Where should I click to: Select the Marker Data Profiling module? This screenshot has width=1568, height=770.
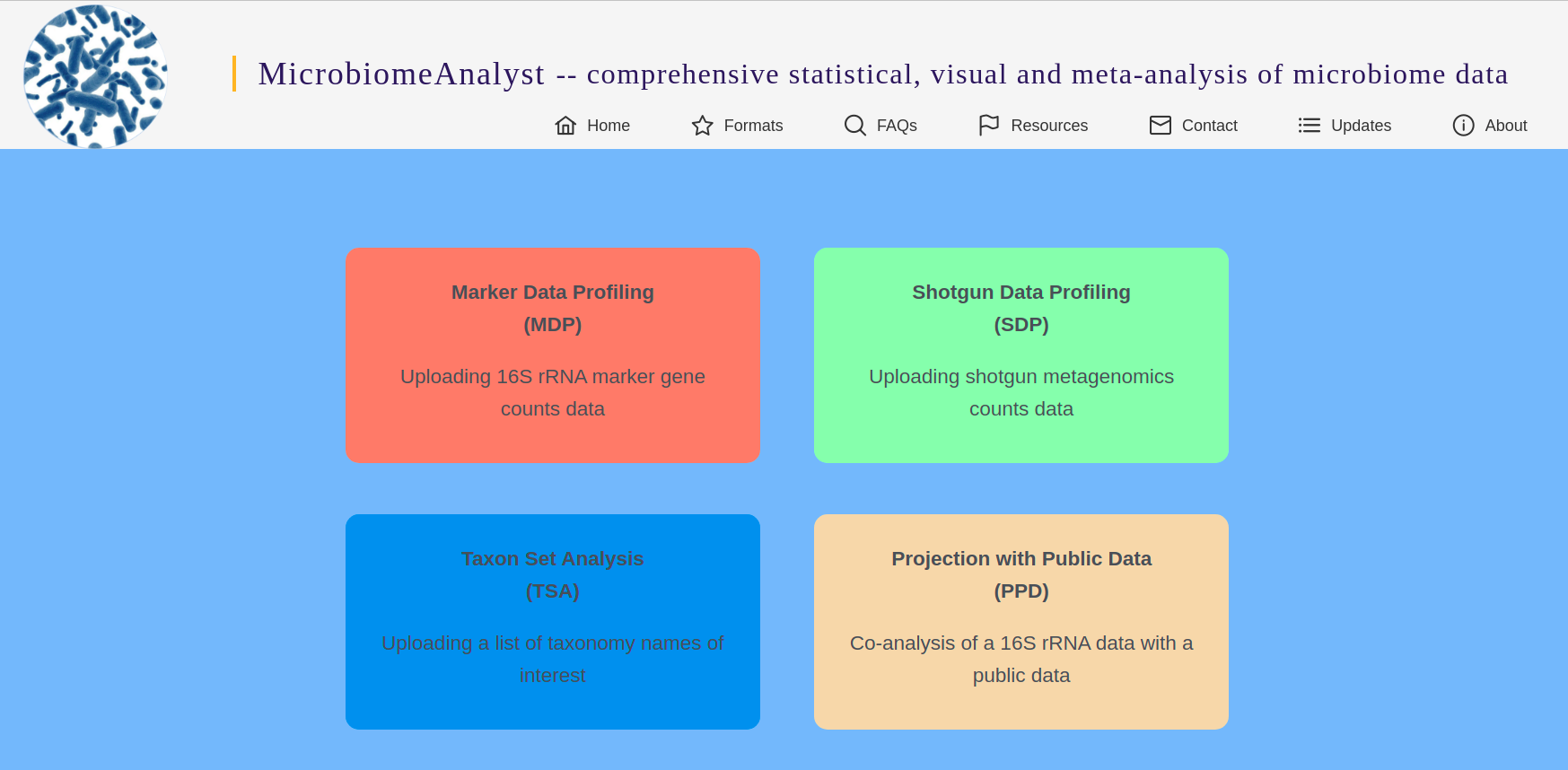pos(552,354)
